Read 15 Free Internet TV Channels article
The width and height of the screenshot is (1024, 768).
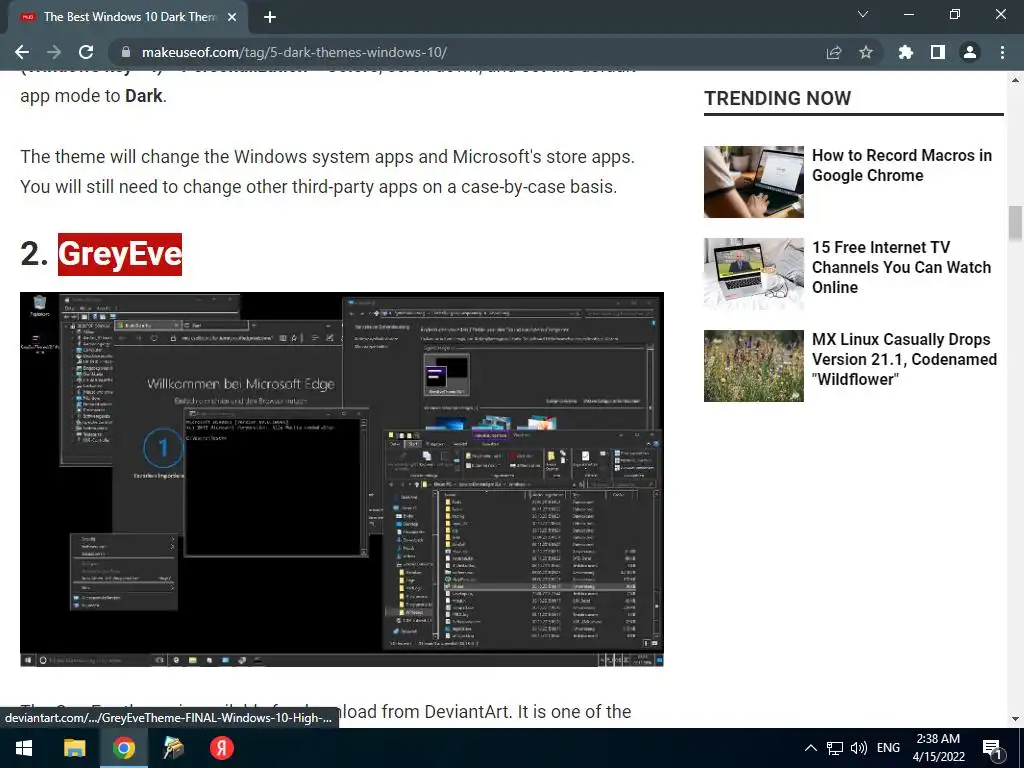901,267
